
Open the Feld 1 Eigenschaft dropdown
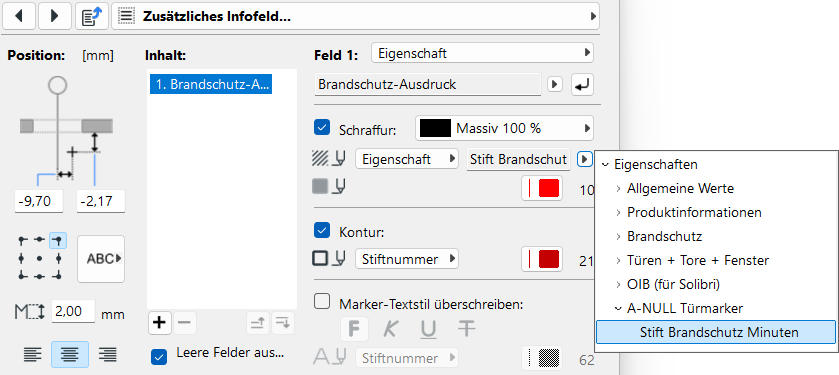tap(482, 53)
